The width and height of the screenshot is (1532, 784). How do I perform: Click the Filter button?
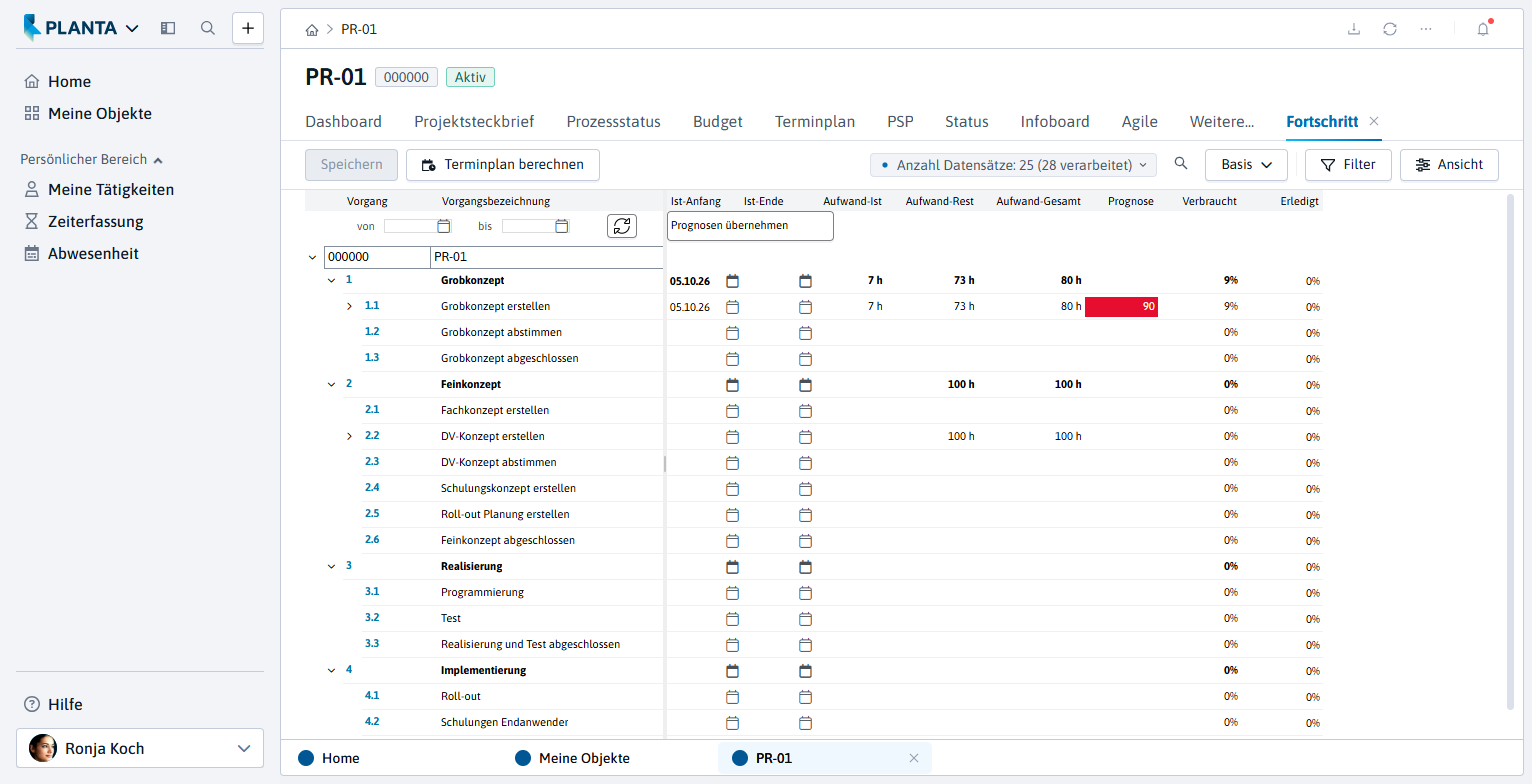(1348, 164)
